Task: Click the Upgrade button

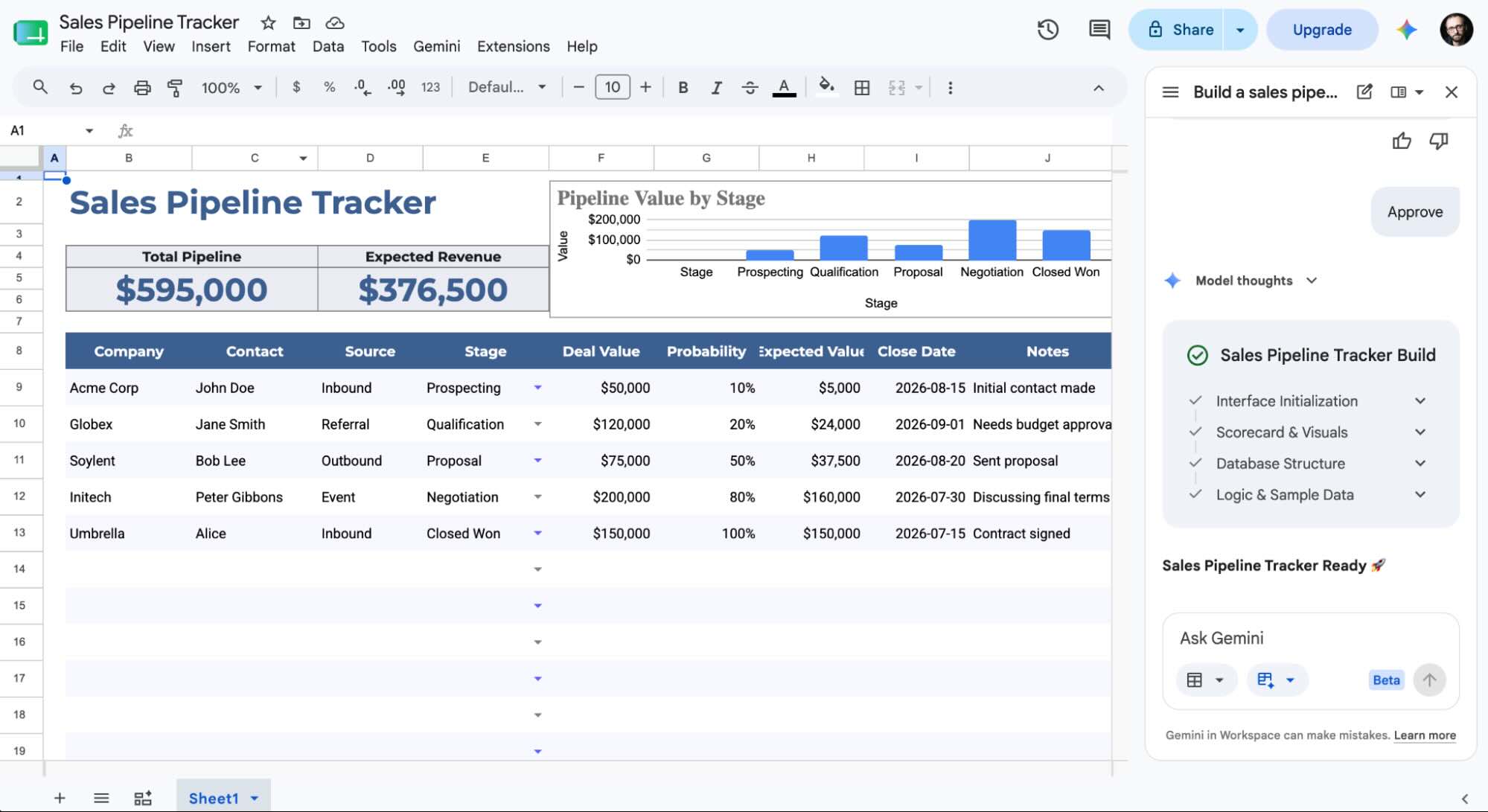Action: (x=1321, y=30)
